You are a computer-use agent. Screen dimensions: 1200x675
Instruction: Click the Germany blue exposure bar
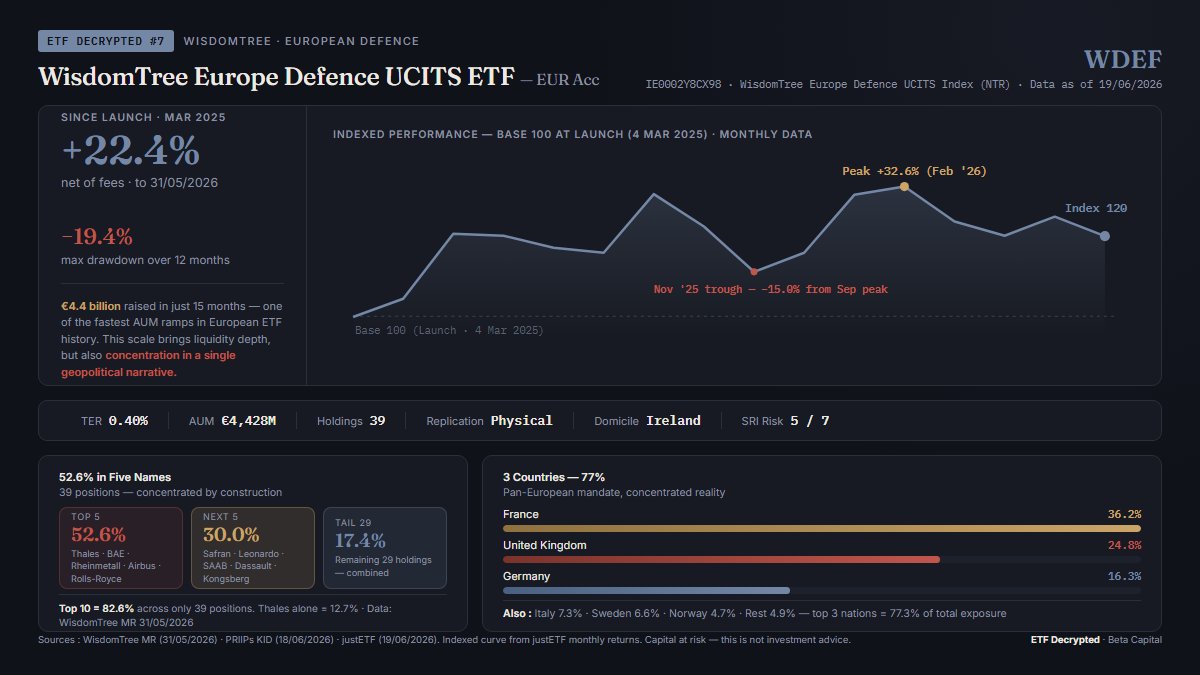click(647, 590)
